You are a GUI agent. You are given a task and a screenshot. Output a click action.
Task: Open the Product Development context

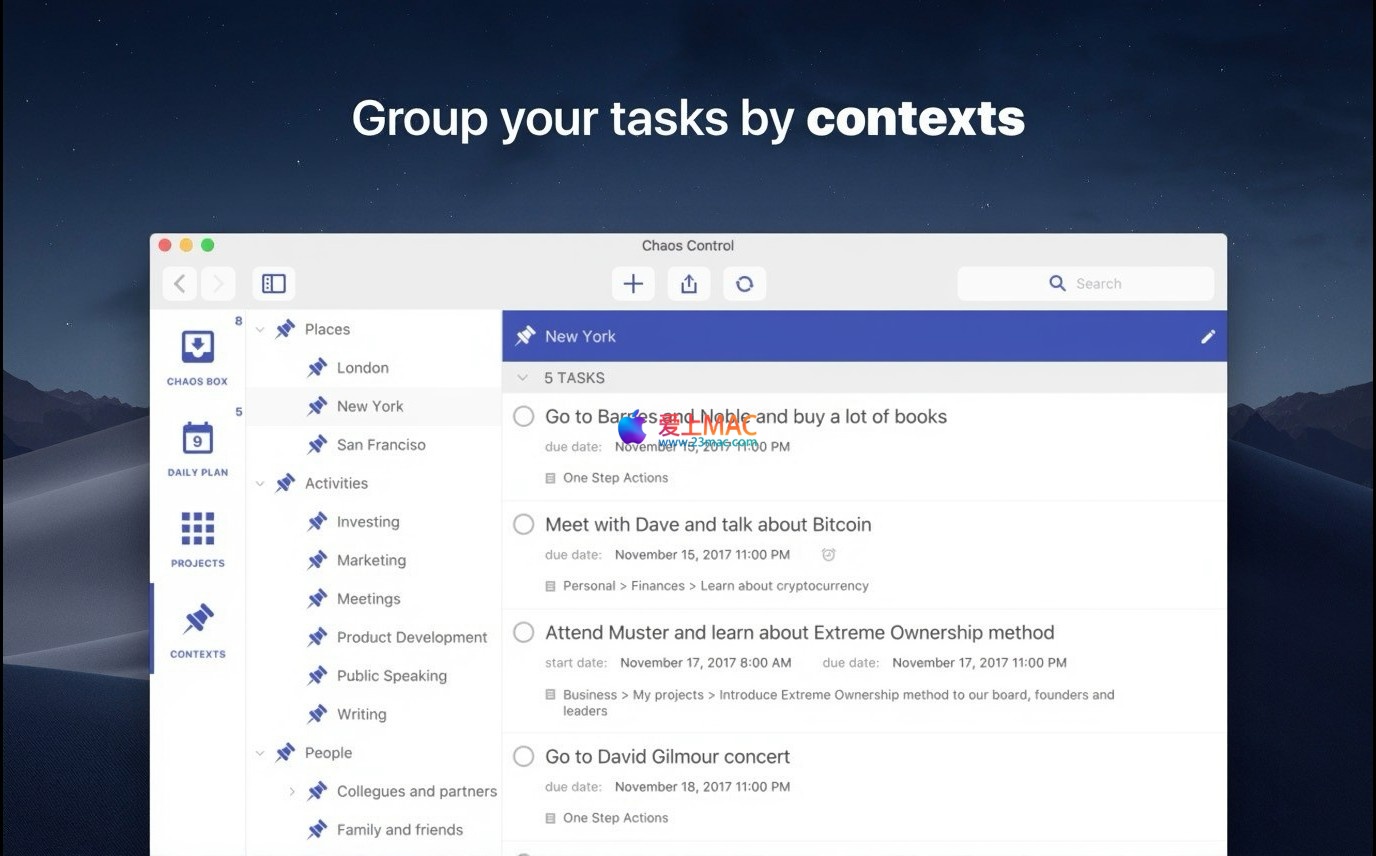coord(411,638)
